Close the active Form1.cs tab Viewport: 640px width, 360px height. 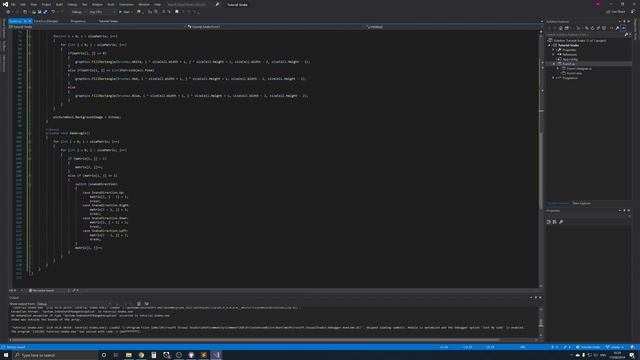point(30,21)
